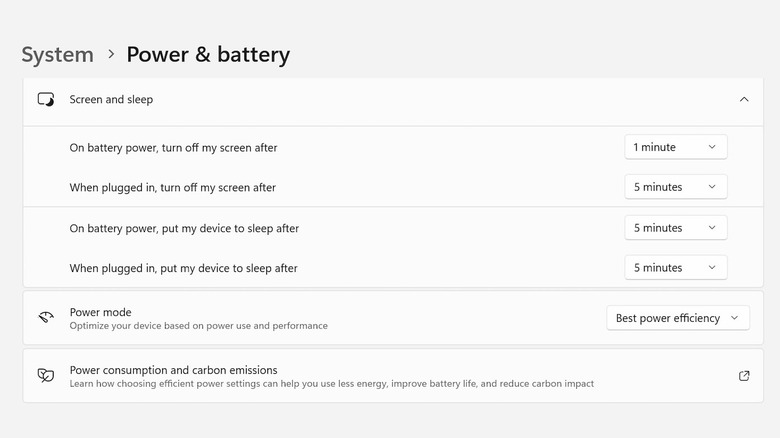Click the external link open icon
780x438 pixels.
coord(744,376)
